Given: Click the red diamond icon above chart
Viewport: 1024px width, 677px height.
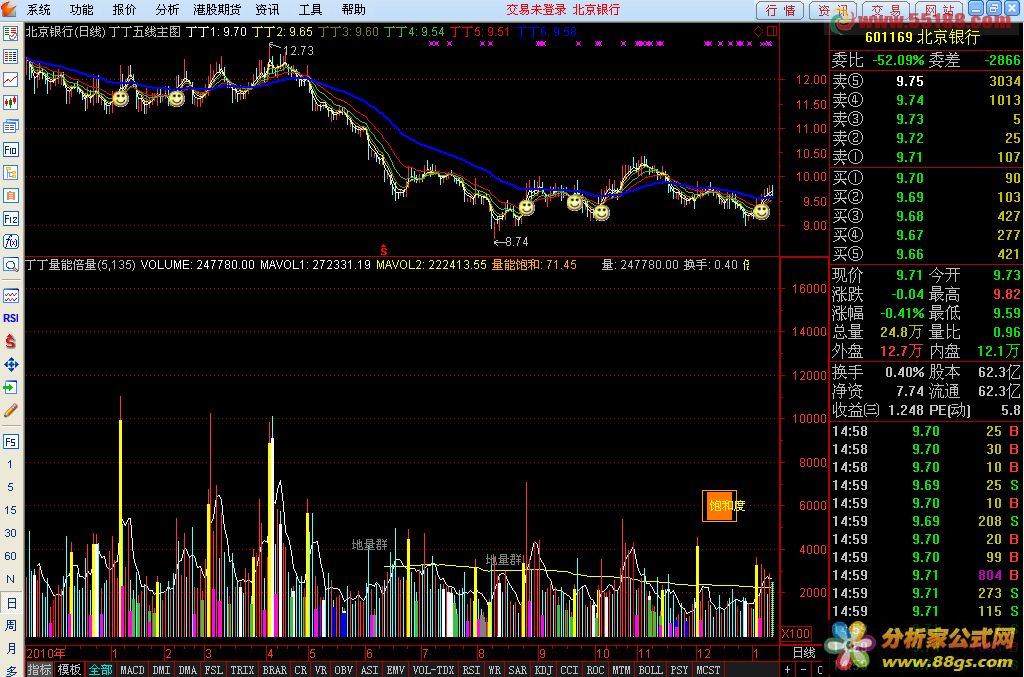Looking at the screenshot, I should pyautogui.click(x=758, y=31).
